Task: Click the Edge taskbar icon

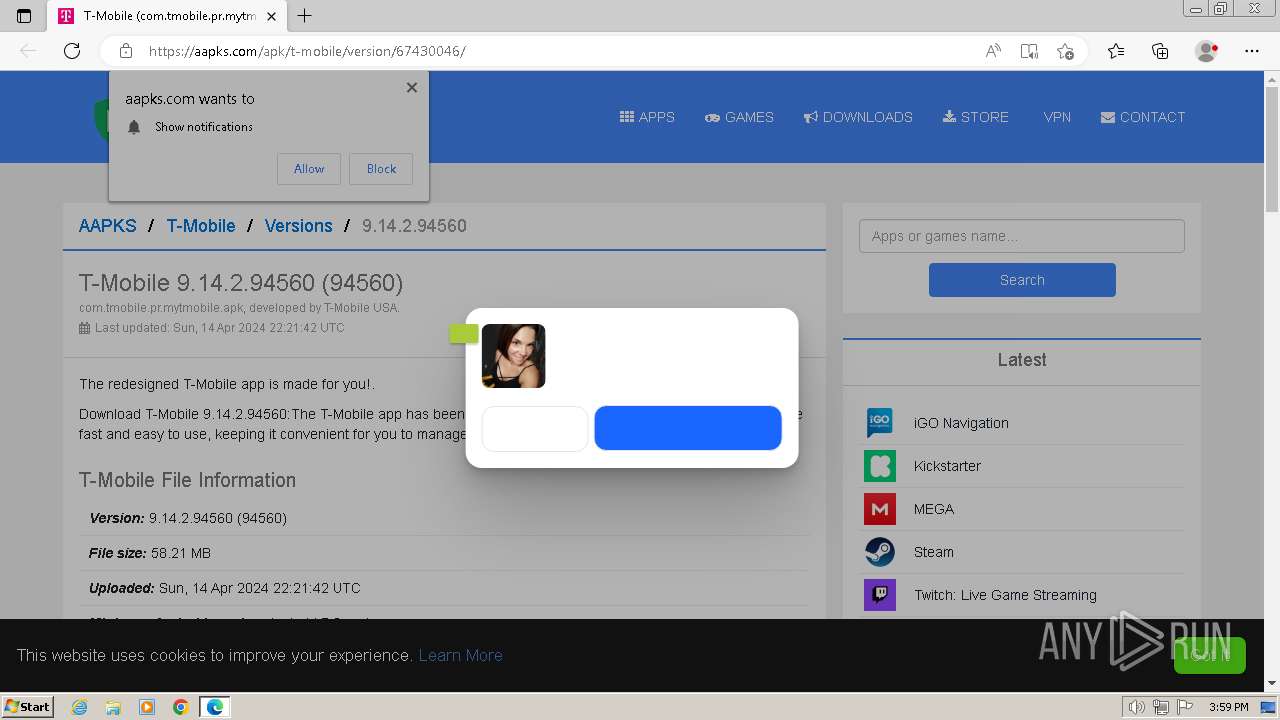Action: point(214,707)
